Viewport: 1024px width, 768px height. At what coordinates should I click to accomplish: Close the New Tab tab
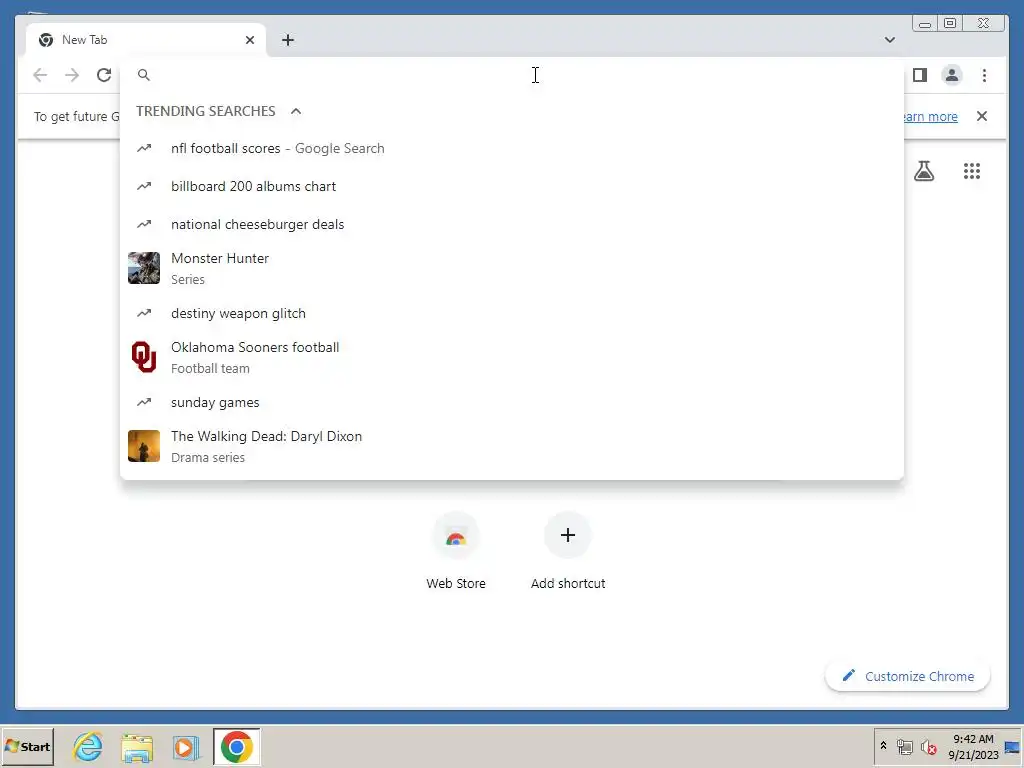point(250,40)
